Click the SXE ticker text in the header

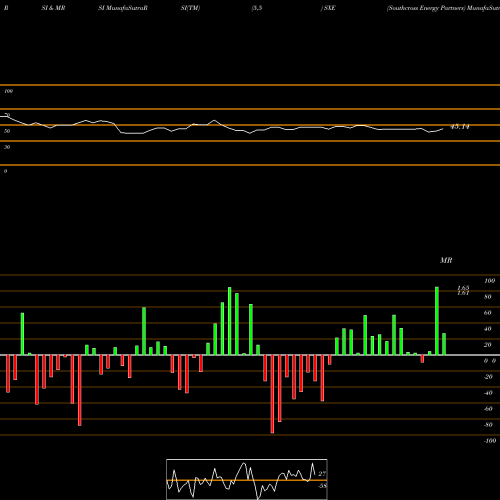(x=329, y=8)
